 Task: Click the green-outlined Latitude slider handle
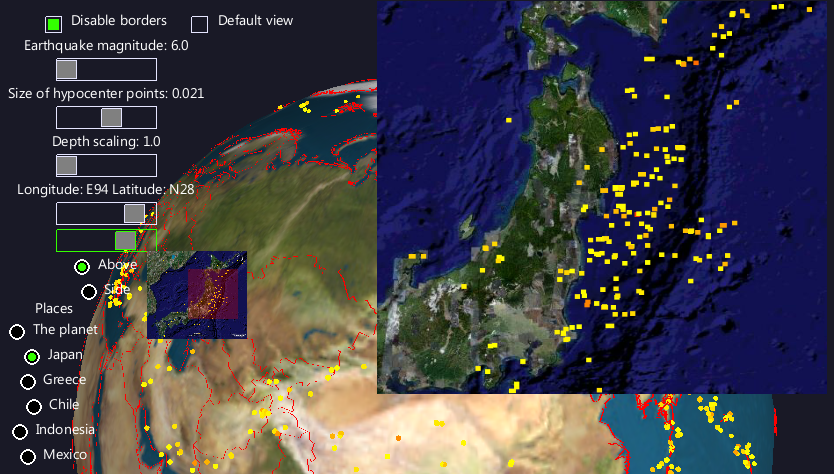(x=126, y=240)
